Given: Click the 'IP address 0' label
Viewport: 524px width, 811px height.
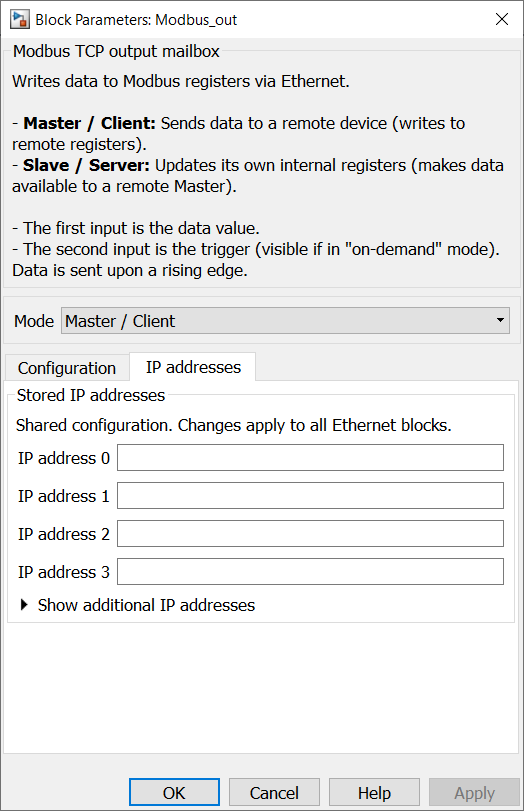Looking at the screenshot, I should click(64, 458).
